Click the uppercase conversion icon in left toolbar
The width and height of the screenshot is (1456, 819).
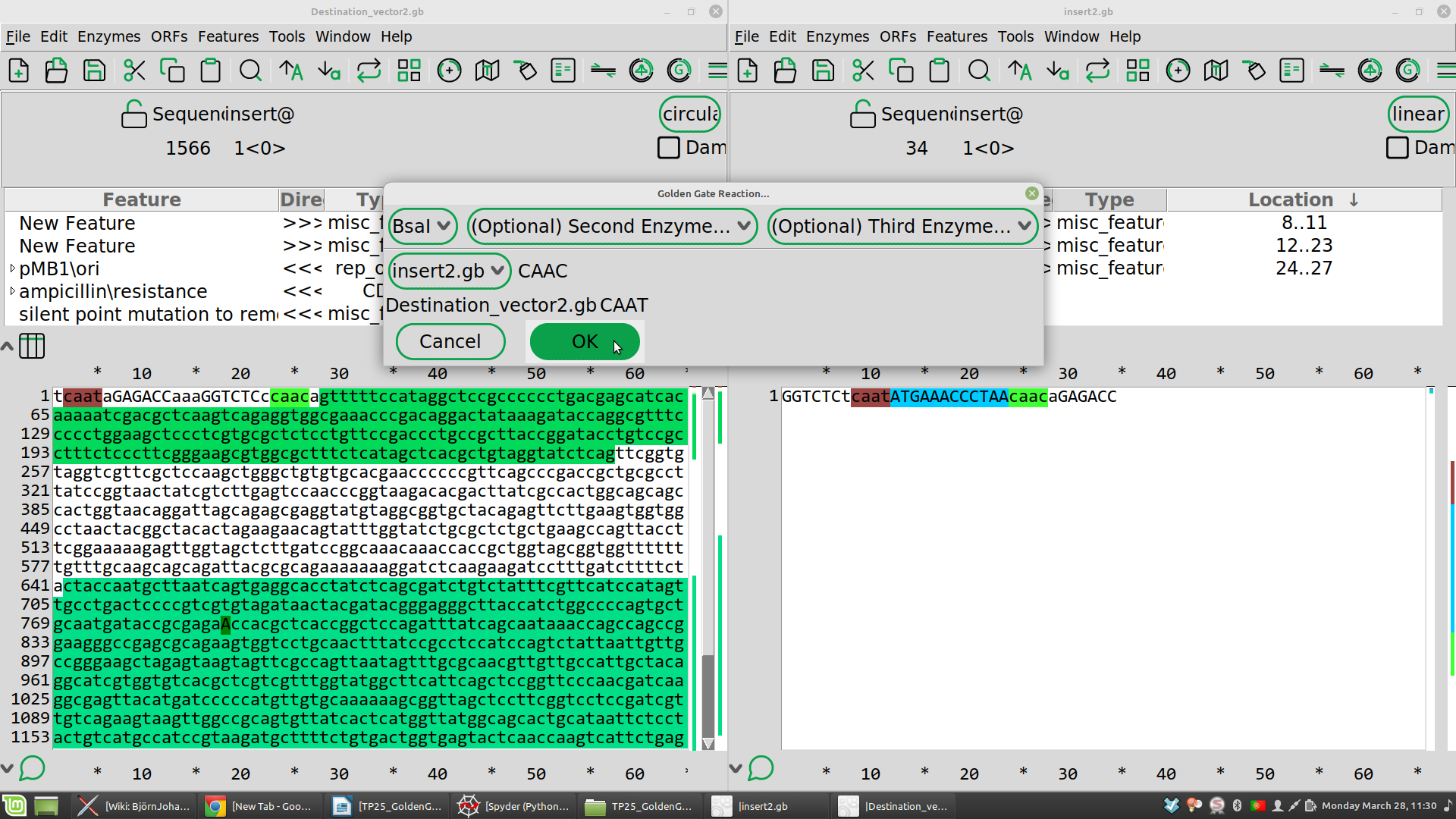[x=290, y=71]
